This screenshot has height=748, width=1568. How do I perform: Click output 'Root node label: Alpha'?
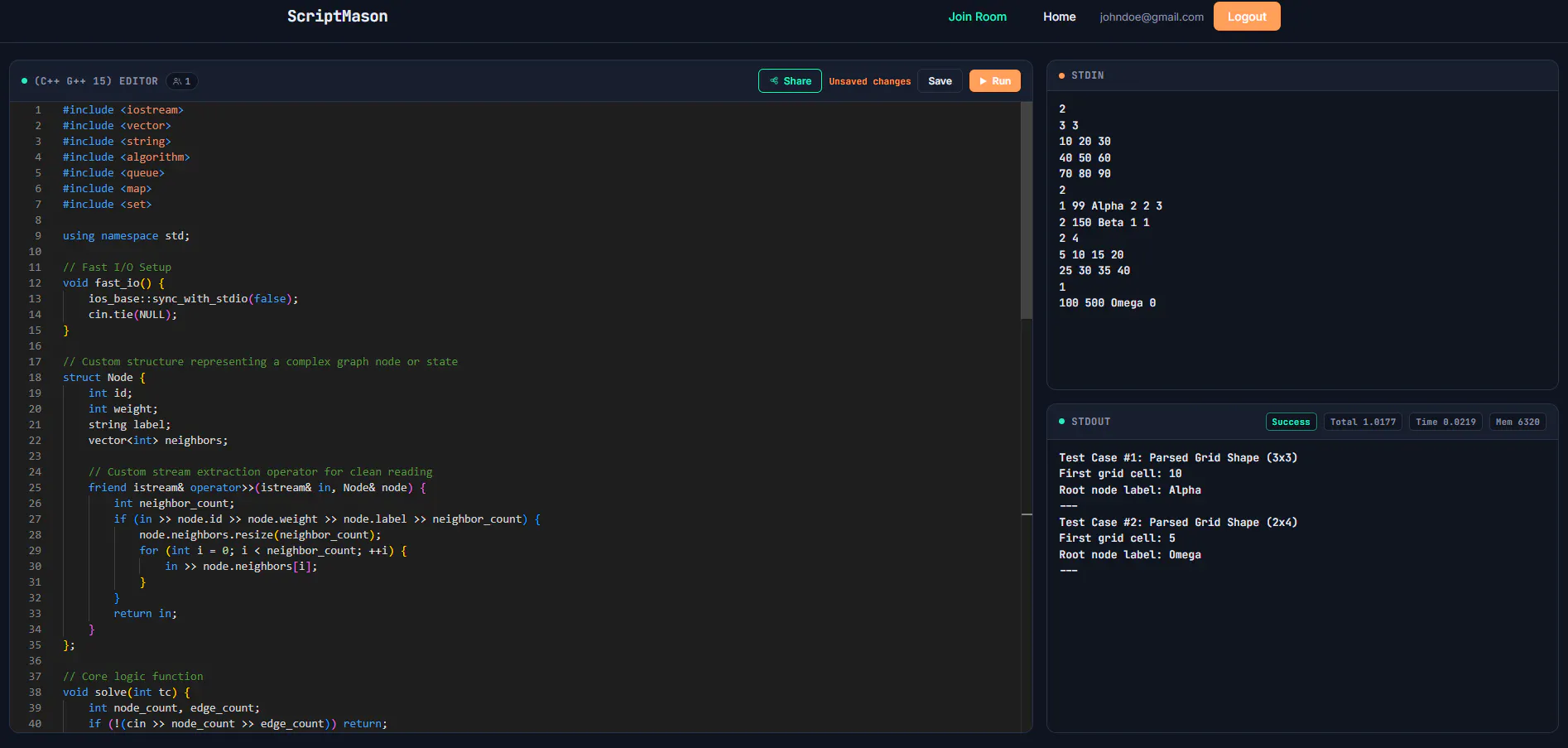[1129, 490]
